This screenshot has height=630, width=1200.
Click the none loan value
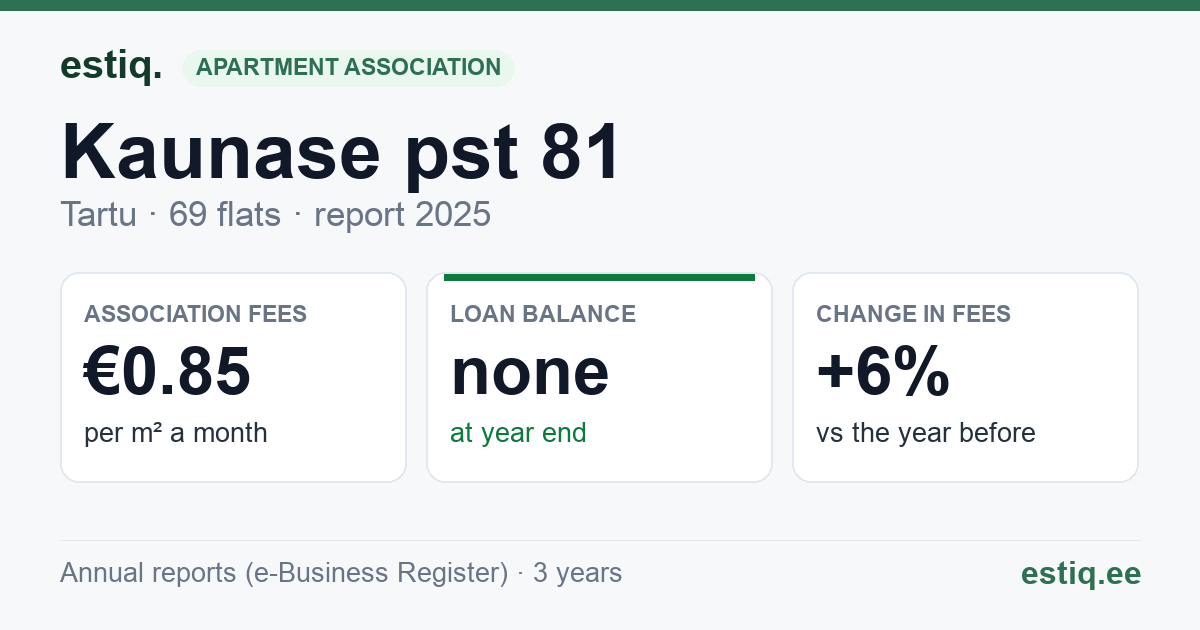[x=530, y=371]
